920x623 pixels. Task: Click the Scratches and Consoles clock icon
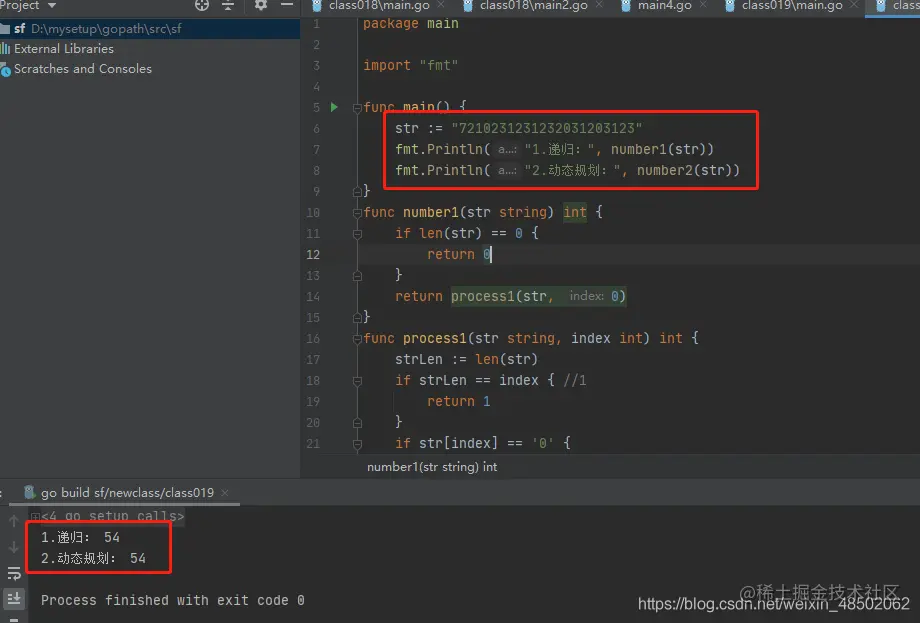click(5, 70)
